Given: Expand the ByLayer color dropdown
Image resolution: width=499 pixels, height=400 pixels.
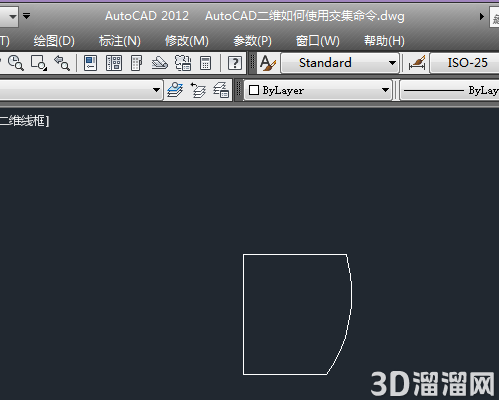Looking at the screenshot, I should (x=385, y=90).
